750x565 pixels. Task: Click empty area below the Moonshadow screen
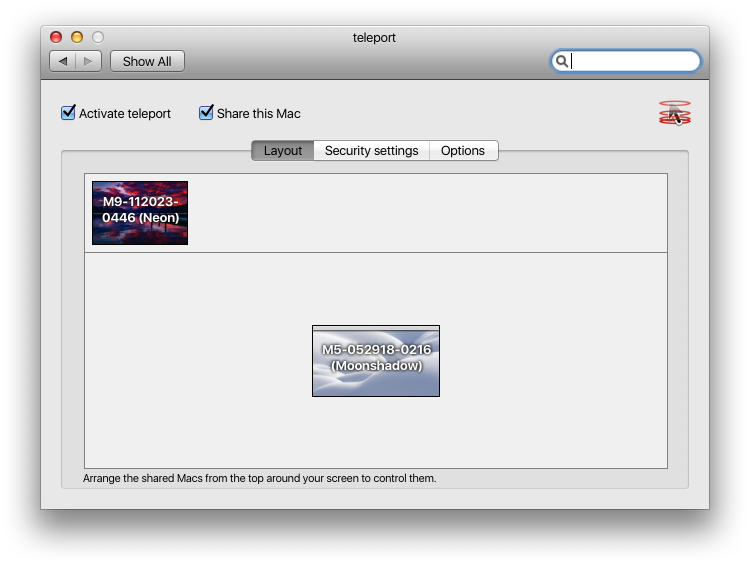coord(376,435)
